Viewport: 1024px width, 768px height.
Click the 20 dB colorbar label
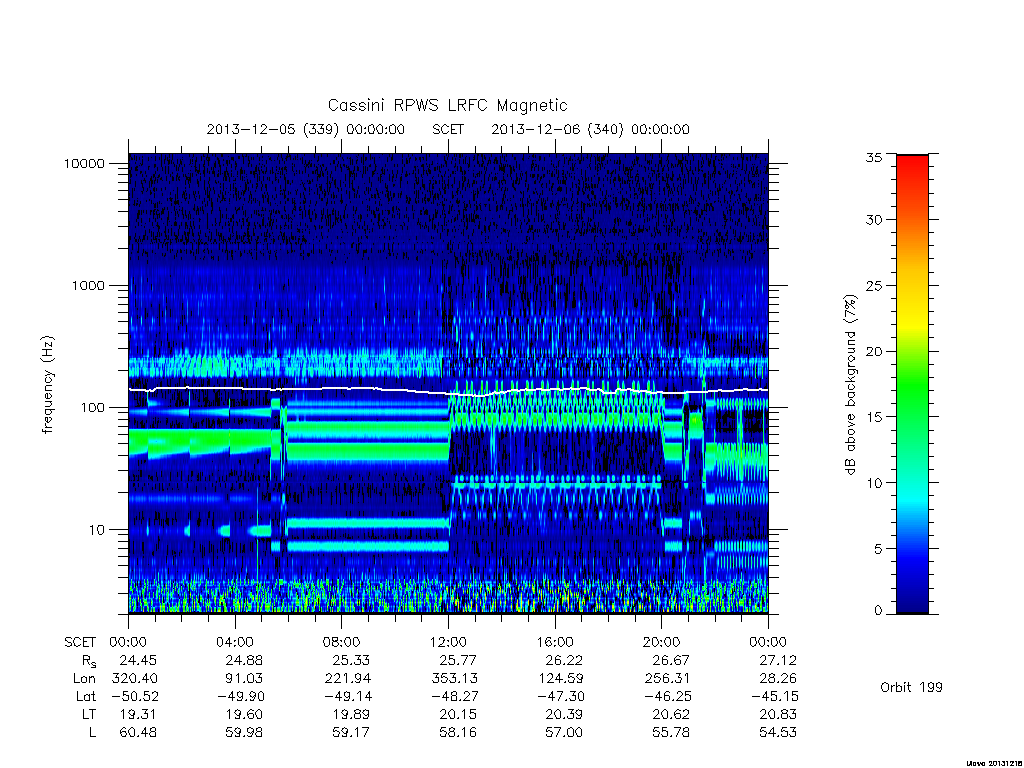tap(874, 351)
